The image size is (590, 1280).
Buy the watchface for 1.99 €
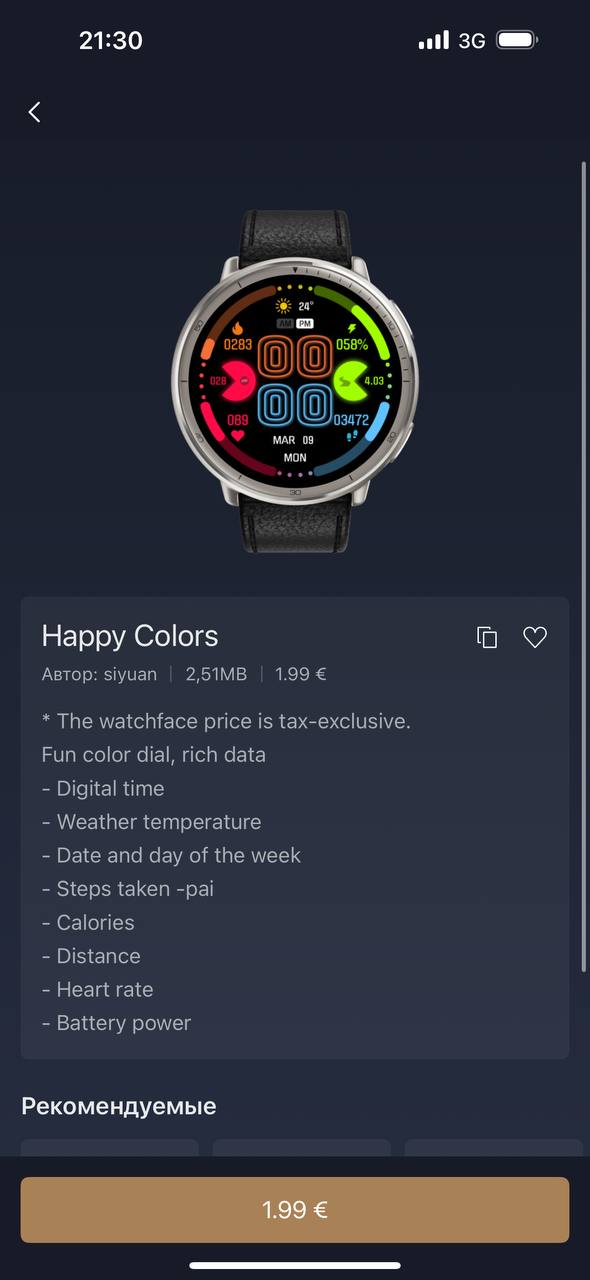point(295,1210)
